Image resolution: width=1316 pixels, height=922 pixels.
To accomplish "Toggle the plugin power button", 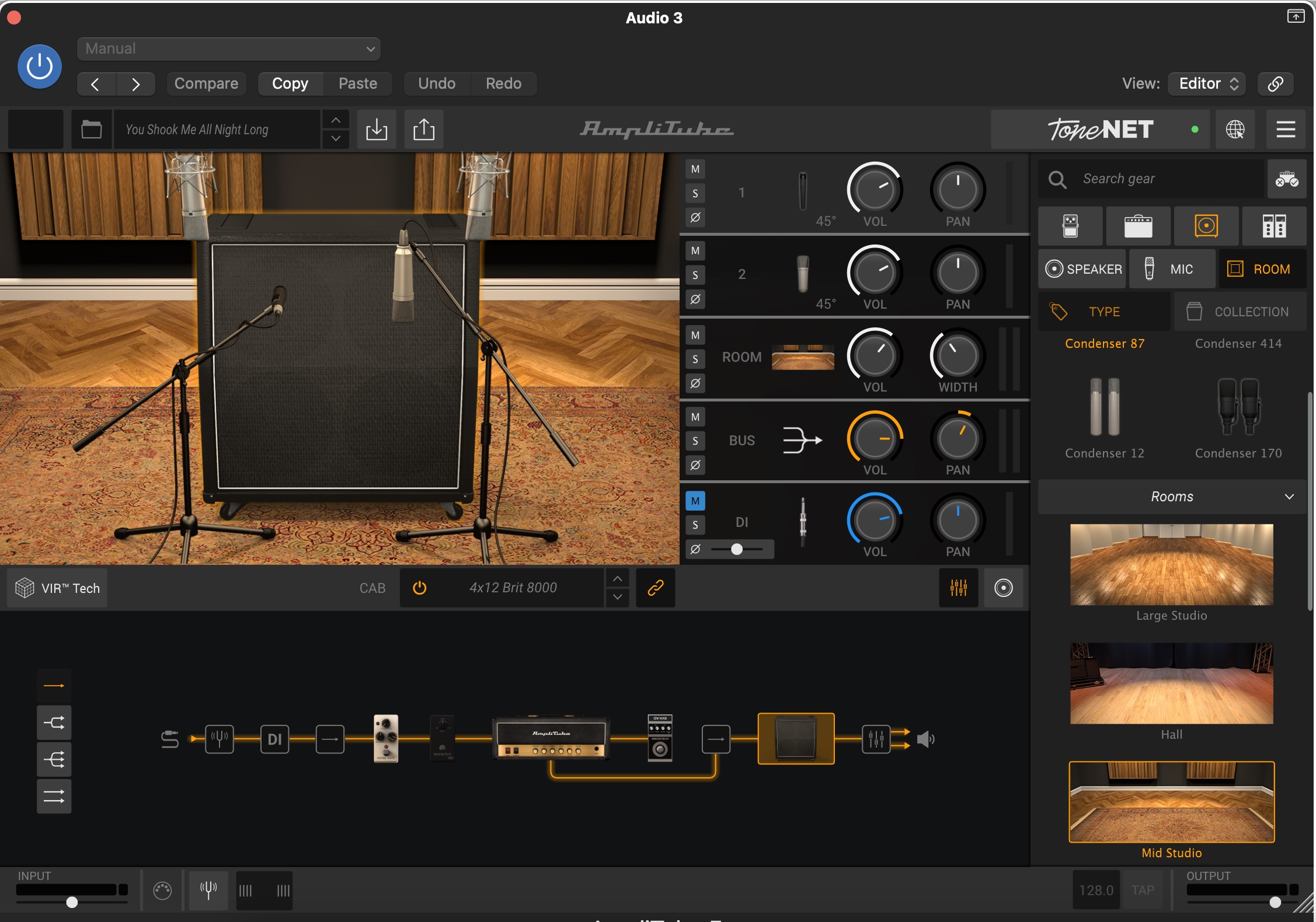I will tap(40, 67).
